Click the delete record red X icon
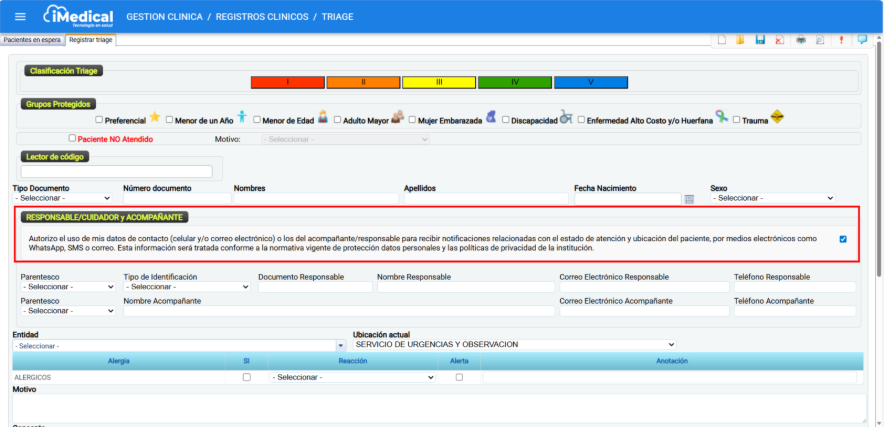 (x=780, y=40)
